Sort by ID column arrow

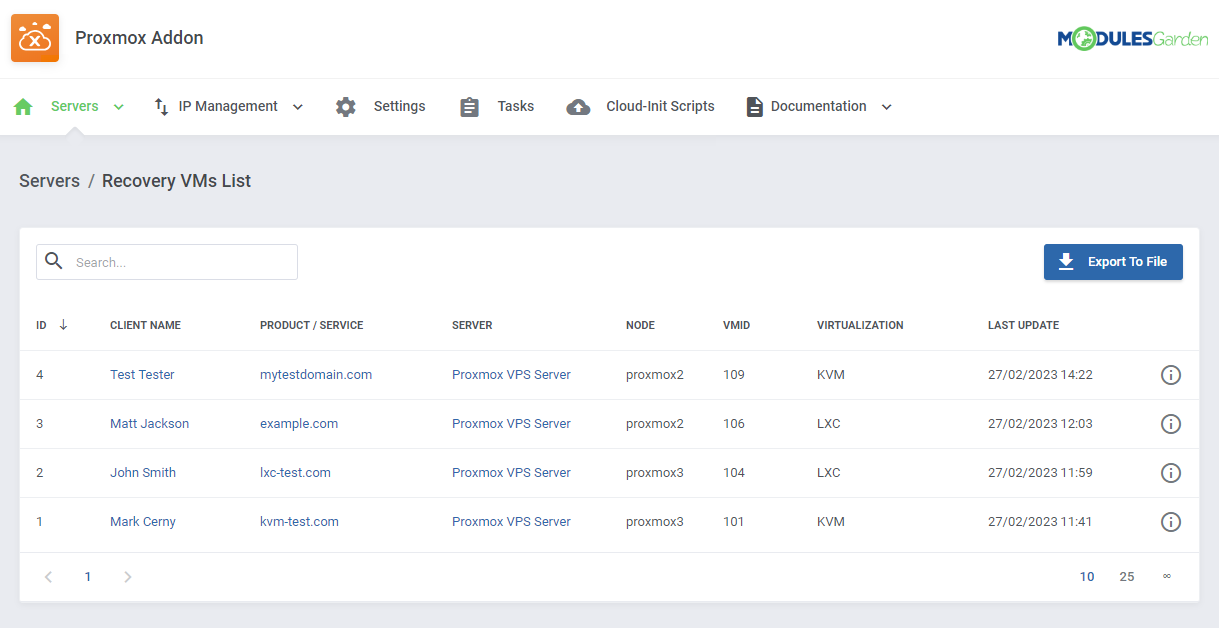63,325
